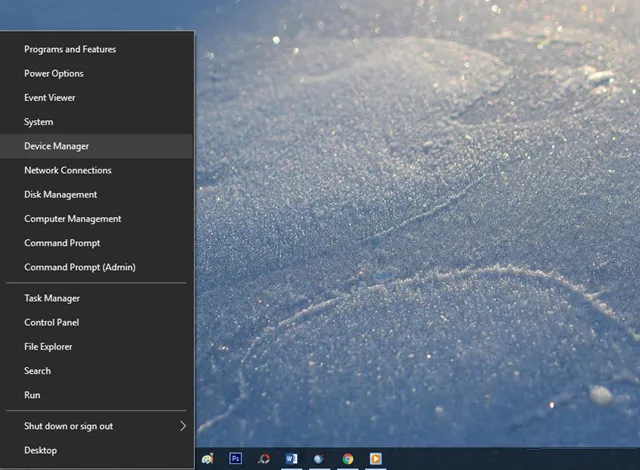
Task: Expand Shut down or sign out submenu
Action: coord(97,426)
